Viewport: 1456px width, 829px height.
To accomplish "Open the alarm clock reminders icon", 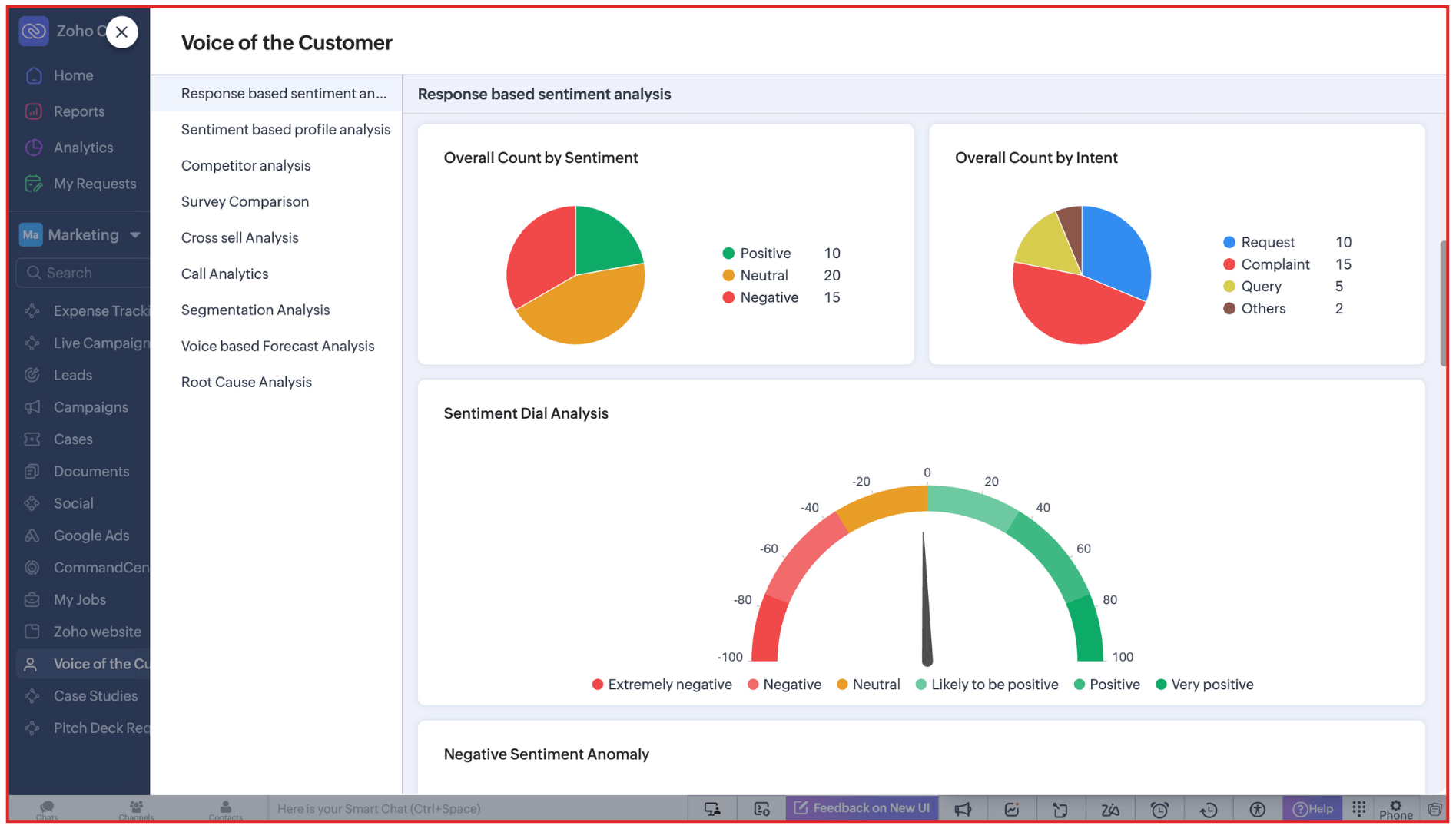I will (x=1159, y=809).
